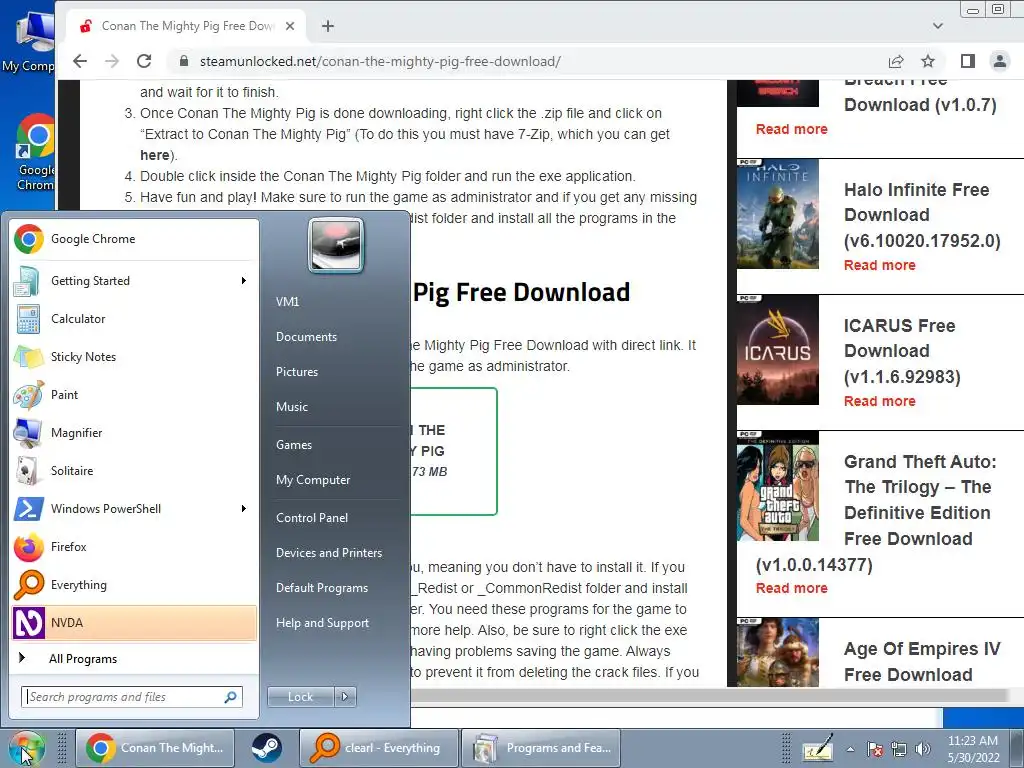Share this page icon in address bar
Viewport: 1024px width, 768px height.
tap(896, 61)
